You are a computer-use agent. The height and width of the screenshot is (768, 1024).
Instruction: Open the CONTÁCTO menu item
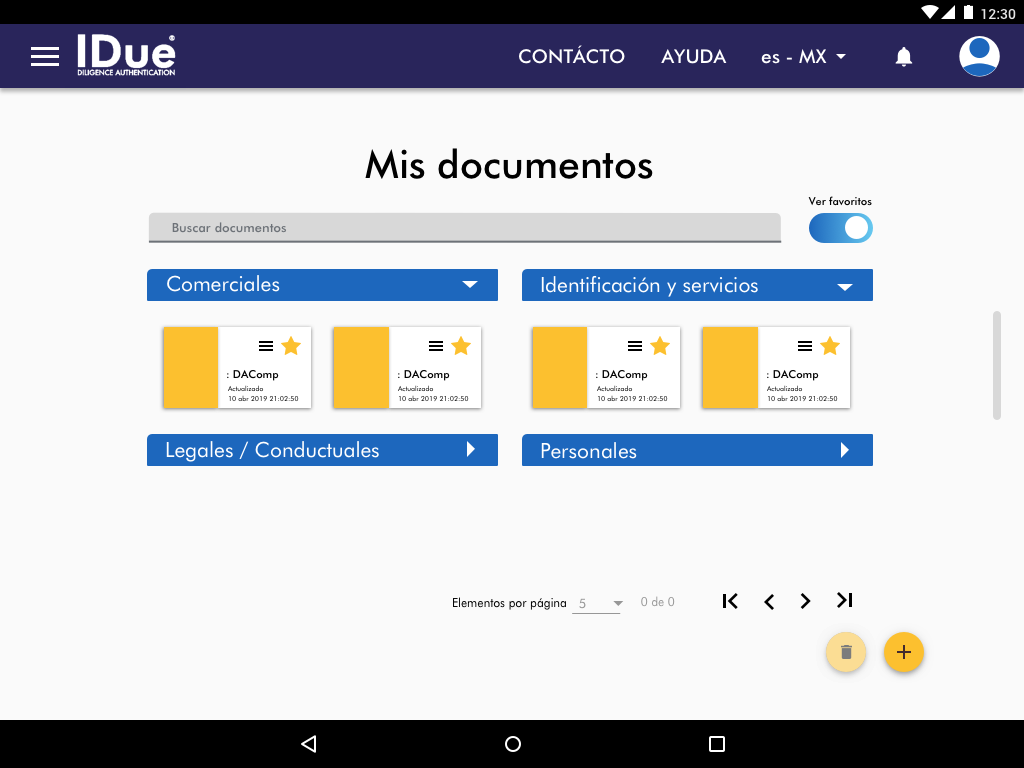(x=571, y=57)
